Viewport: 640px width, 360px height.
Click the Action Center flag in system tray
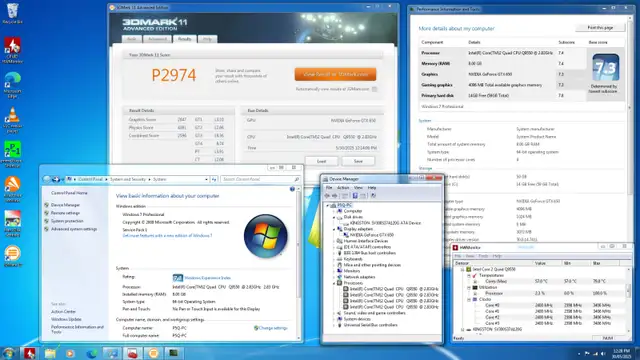tap(587, 353)
